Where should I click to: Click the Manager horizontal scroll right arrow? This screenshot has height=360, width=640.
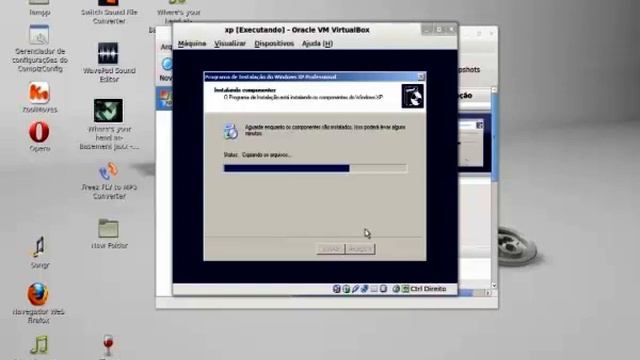click(487, 293)
